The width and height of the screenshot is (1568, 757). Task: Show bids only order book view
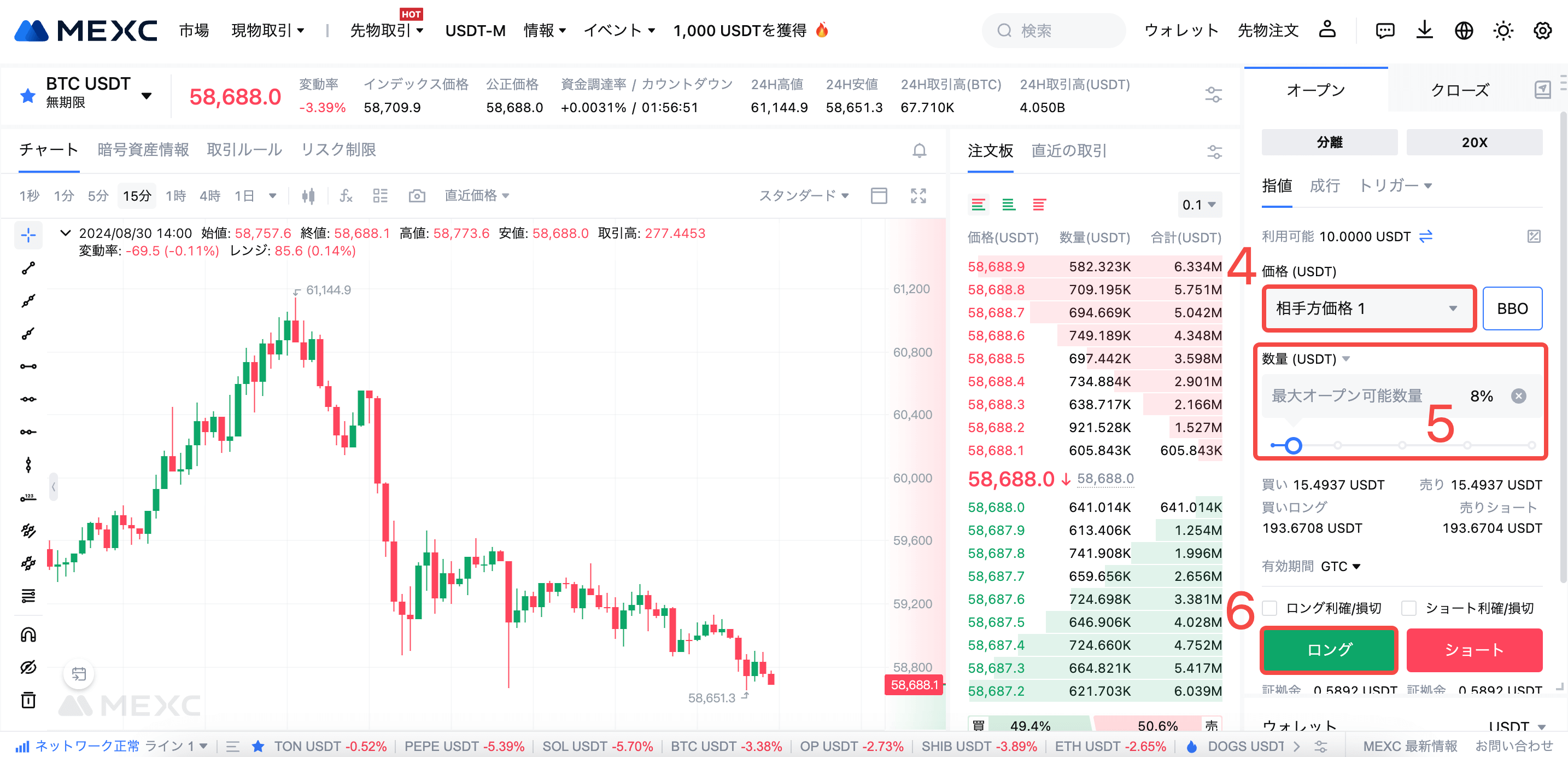tap(1009, 205)
